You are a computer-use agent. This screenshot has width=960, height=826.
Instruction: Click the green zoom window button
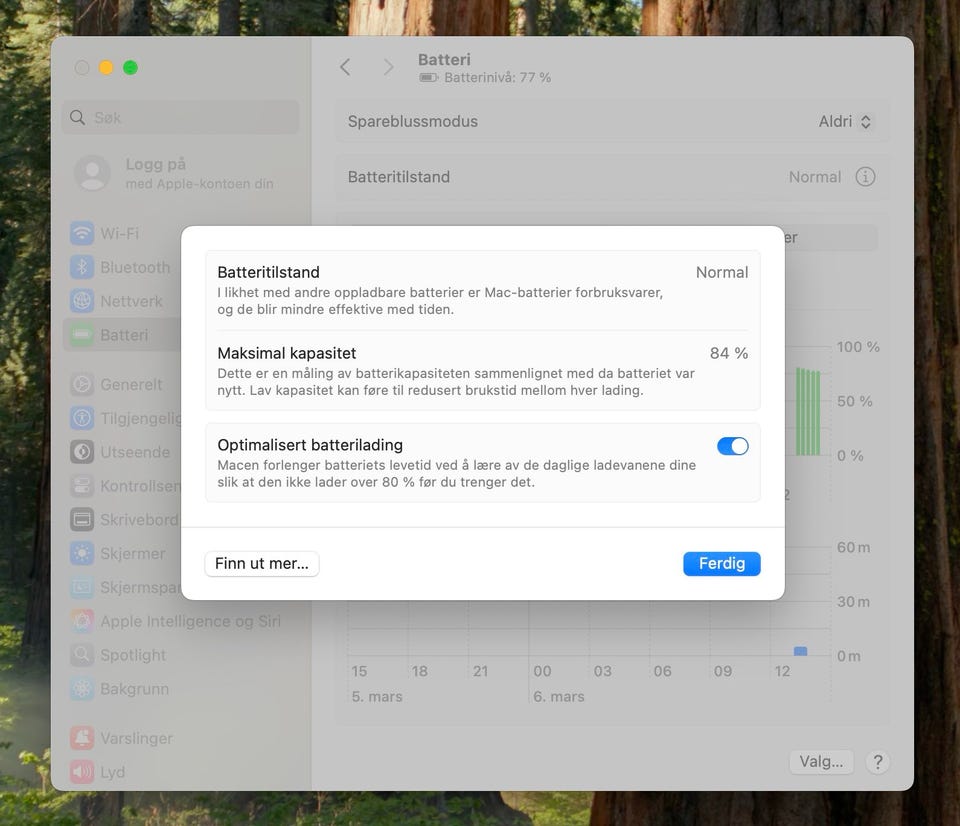click(x=130, y=67)
